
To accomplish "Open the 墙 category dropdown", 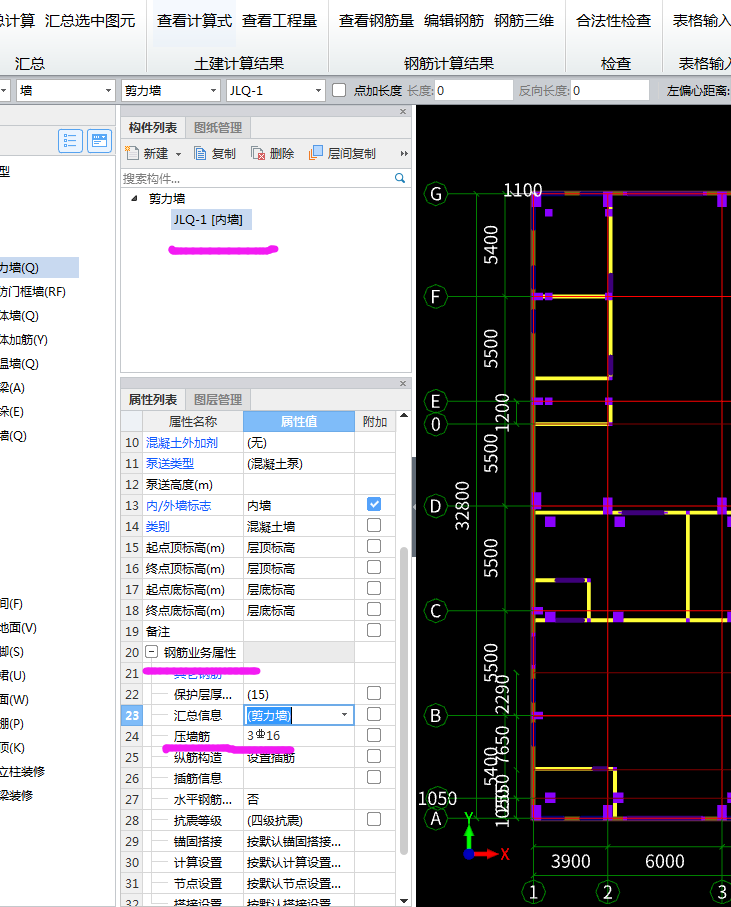I will (108, 91).
